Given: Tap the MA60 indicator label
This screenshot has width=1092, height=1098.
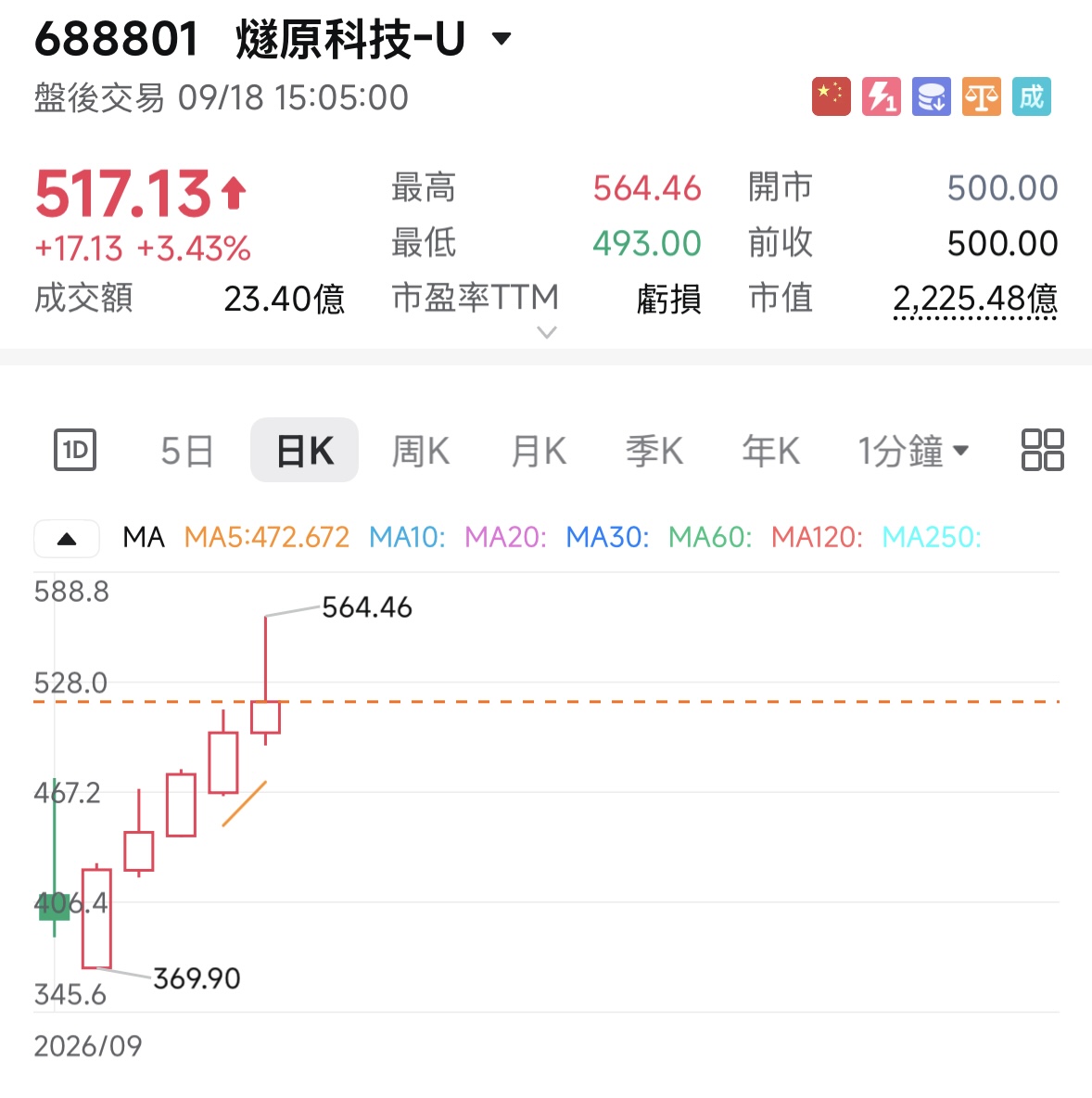Looking at the screenshot, I should 710,538.
